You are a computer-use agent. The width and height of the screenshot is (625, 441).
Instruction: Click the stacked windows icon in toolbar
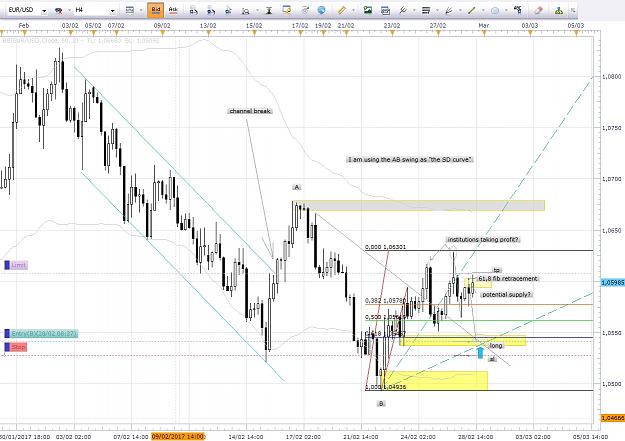(x=385, y=11)
